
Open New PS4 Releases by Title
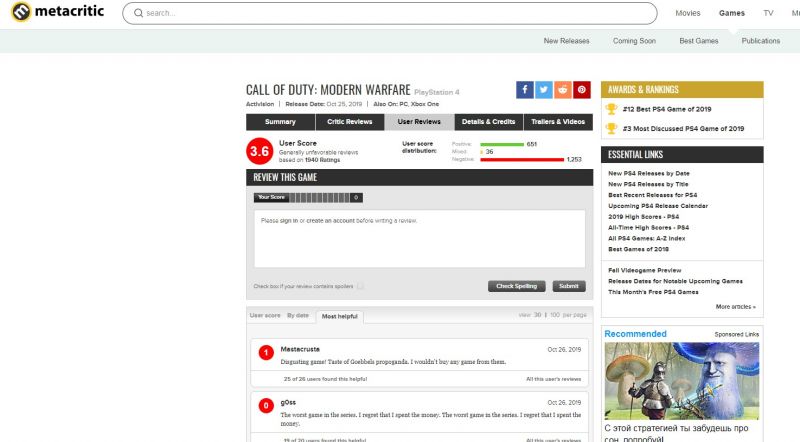(x=648, y=184)
